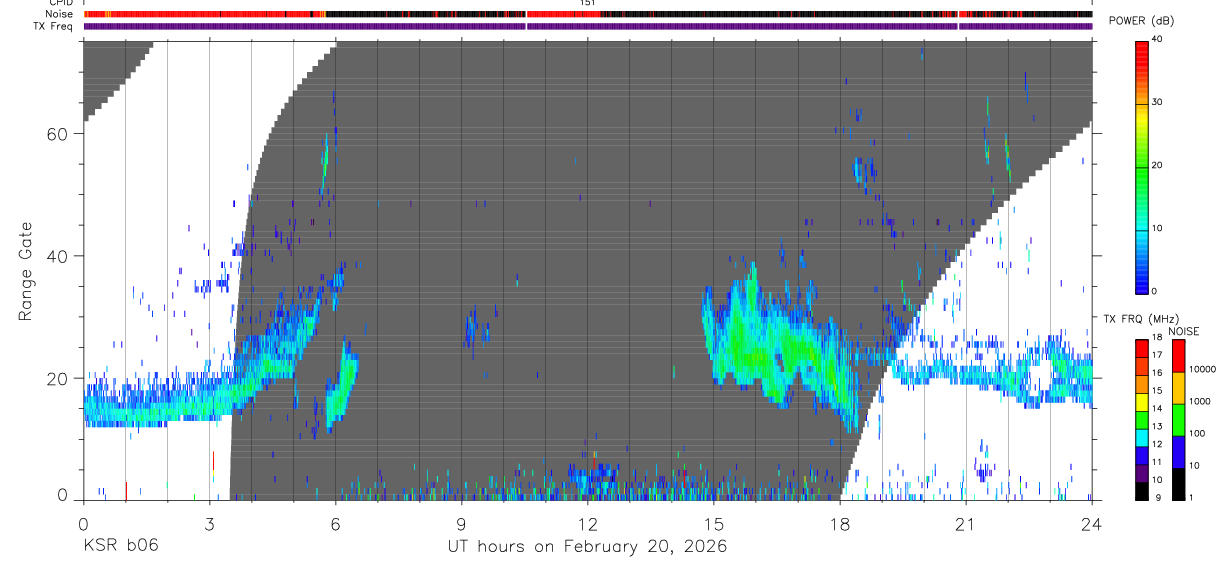
Task: Click the TX FRQ scale tick label "17"
Action: tap(1158, 355)
